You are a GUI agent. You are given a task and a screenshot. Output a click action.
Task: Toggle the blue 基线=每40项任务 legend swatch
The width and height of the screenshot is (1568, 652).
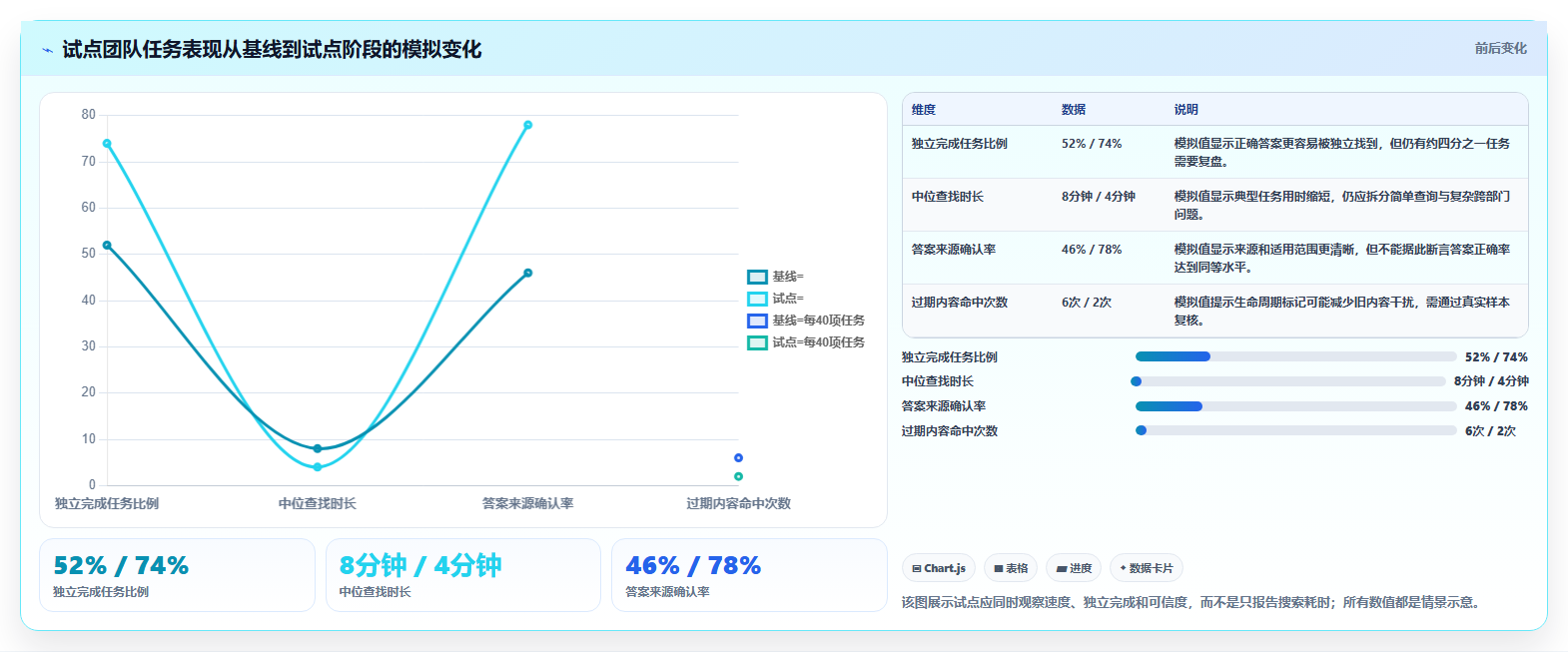[x=757, y=321]
